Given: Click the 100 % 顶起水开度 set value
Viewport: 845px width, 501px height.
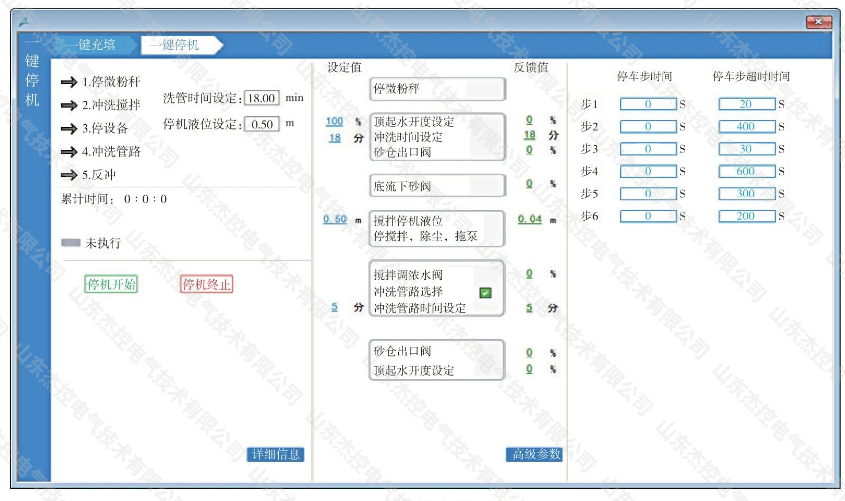Looking at the screenshot, I should (x=335, y=122).
